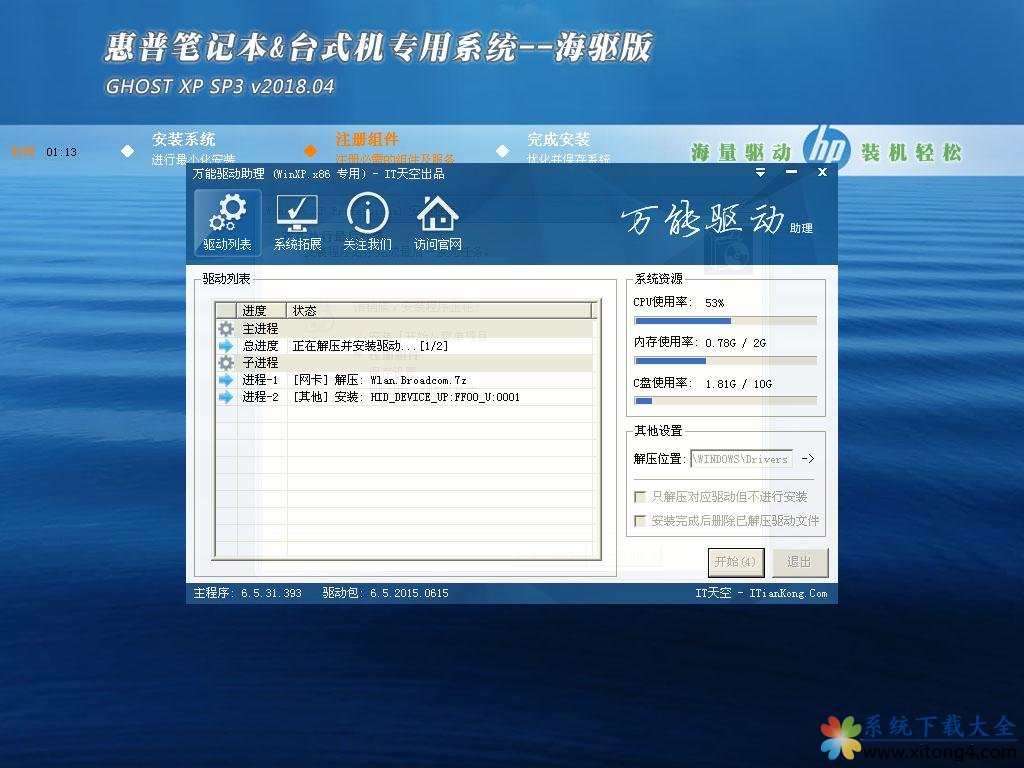Click the HP logo in installer banner
Viewport: 1024px width, 768px height.
[826, 148]
